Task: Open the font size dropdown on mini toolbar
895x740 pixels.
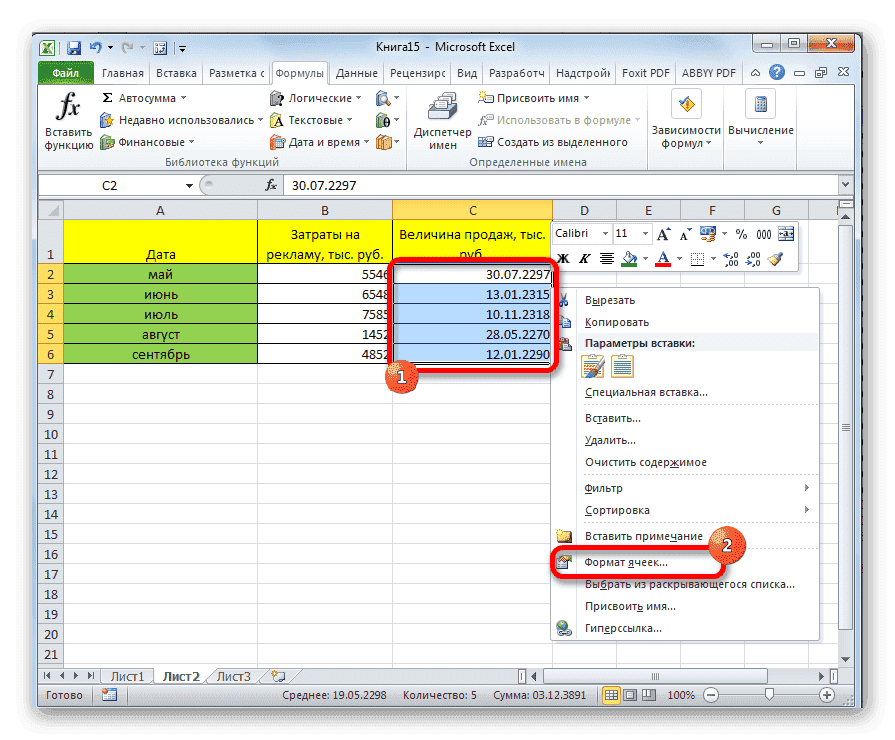Action: click(643, 233)
